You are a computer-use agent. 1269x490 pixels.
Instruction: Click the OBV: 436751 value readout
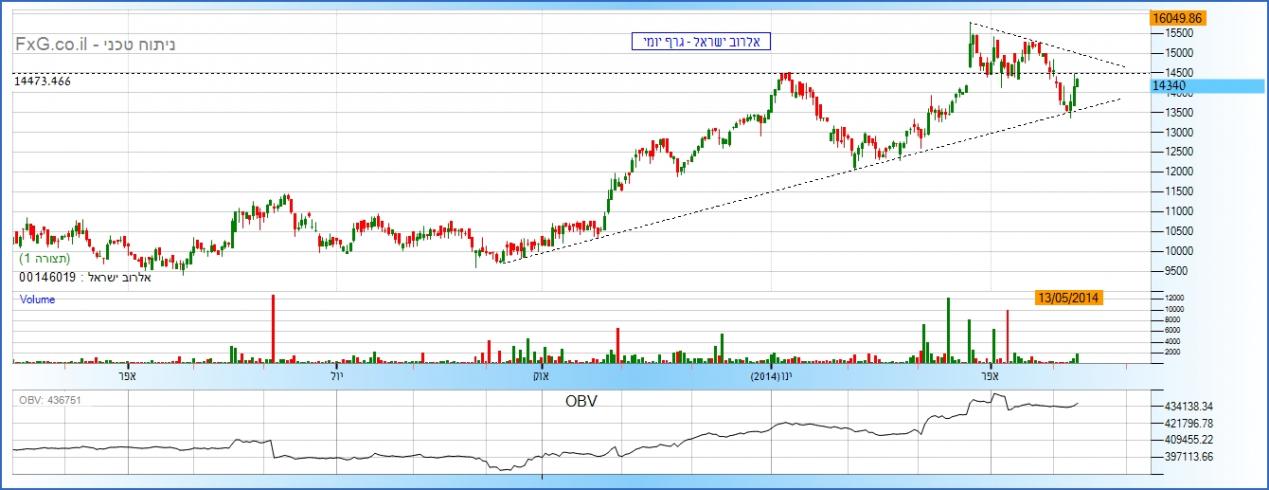pos(50,400)
